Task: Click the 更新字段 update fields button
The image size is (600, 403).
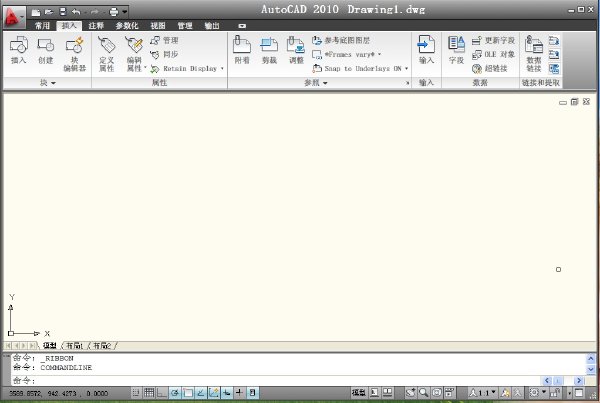Action: [x=493, y=40]
